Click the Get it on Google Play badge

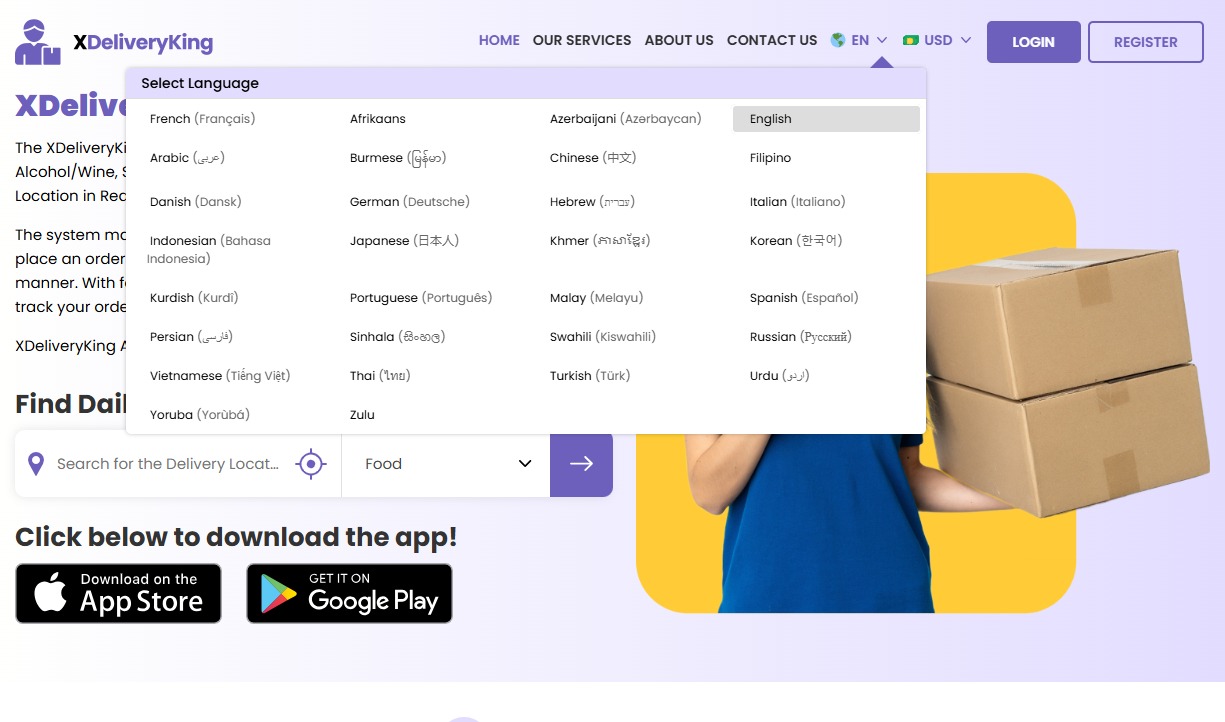(349, 593)
